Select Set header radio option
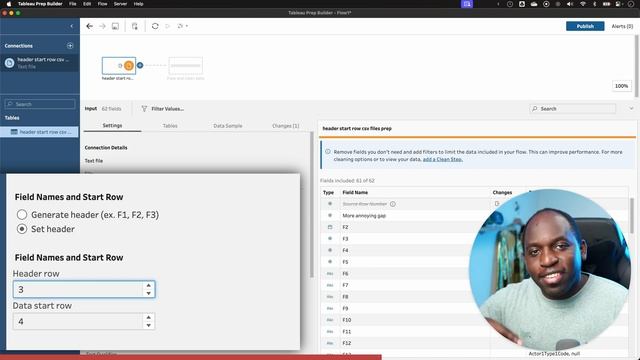 pyautogui.click(x=22, y=229)
